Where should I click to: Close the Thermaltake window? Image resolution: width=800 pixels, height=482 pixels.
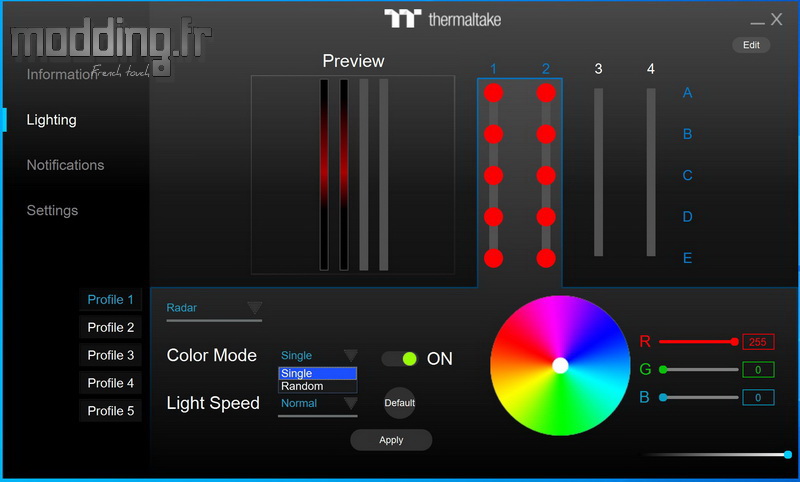pyautogui.click(x=777, y=19)
